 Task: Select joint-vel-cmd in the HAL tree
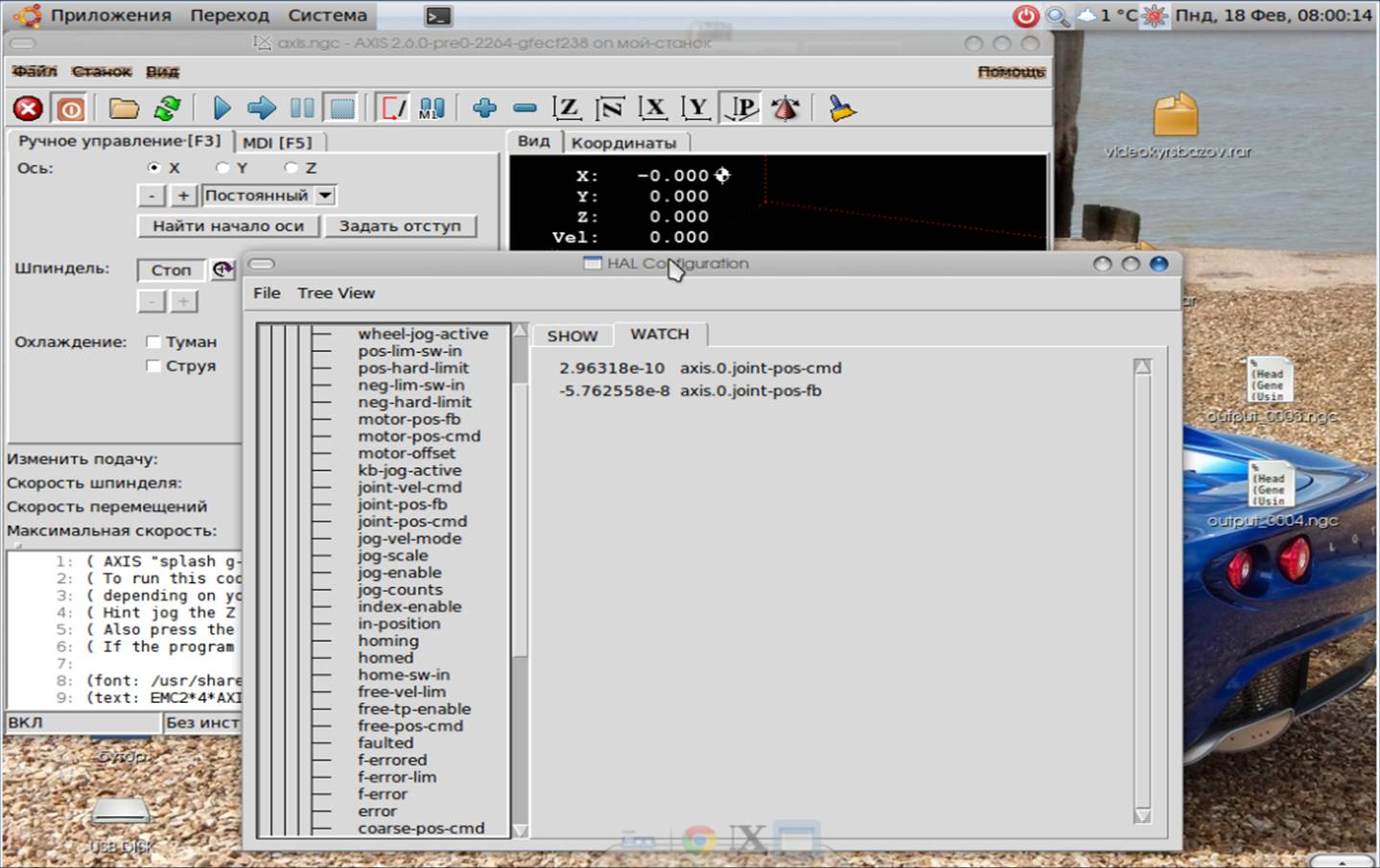coord(409,487)
